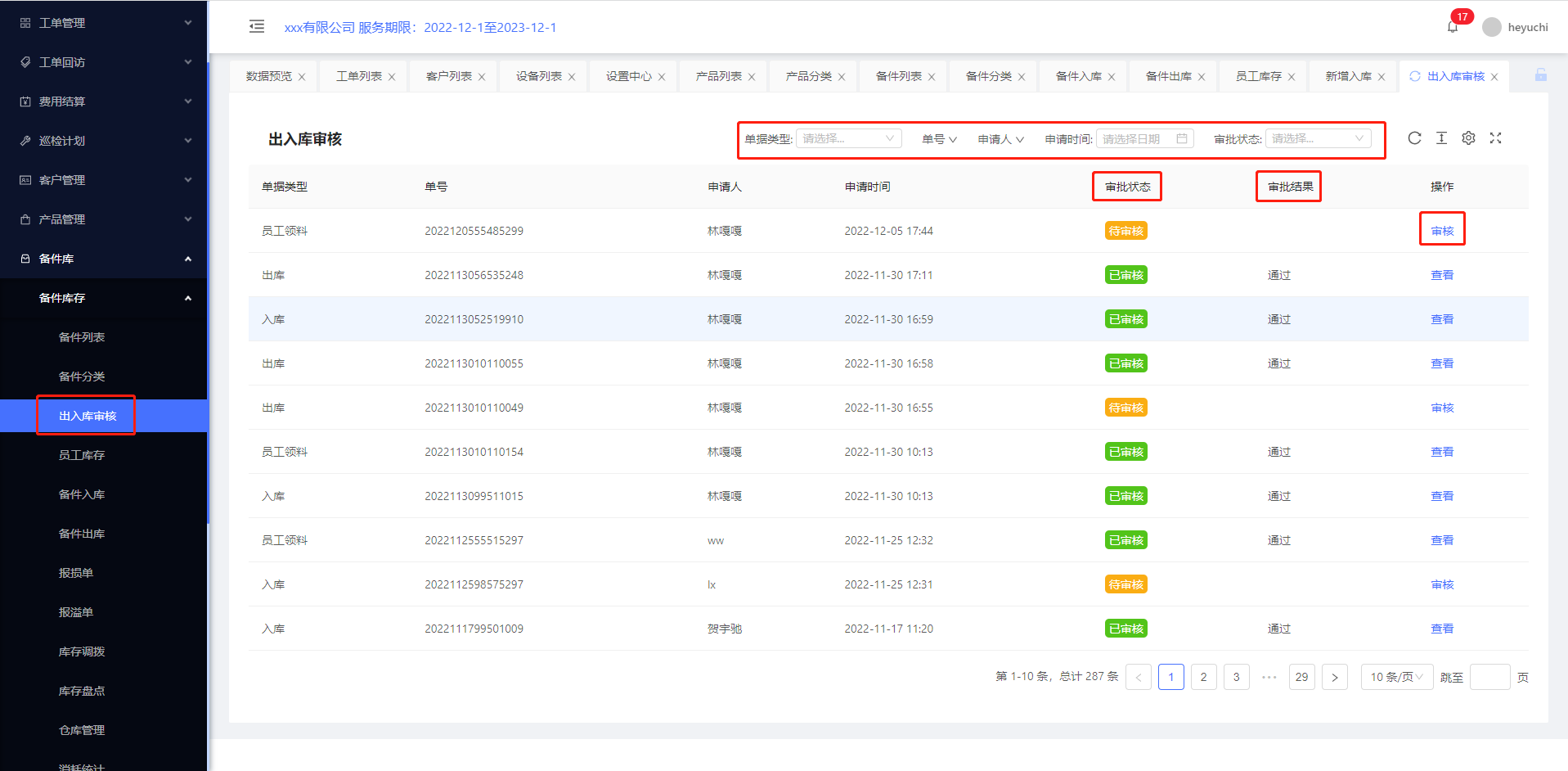Open the 单据类型 dropdown

tap(848, 139)
